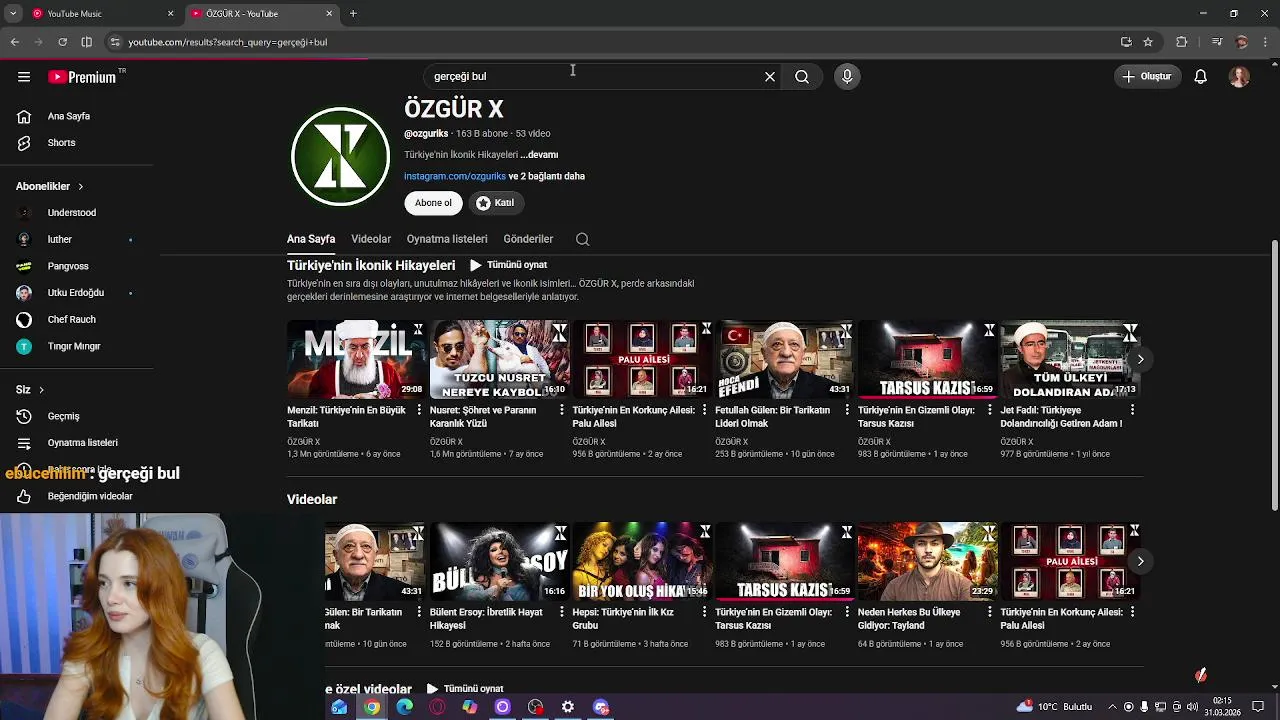Open Bülent Ersoy video thumbnail
Viewport: 1280px width, 720px height.
(499, 561)
